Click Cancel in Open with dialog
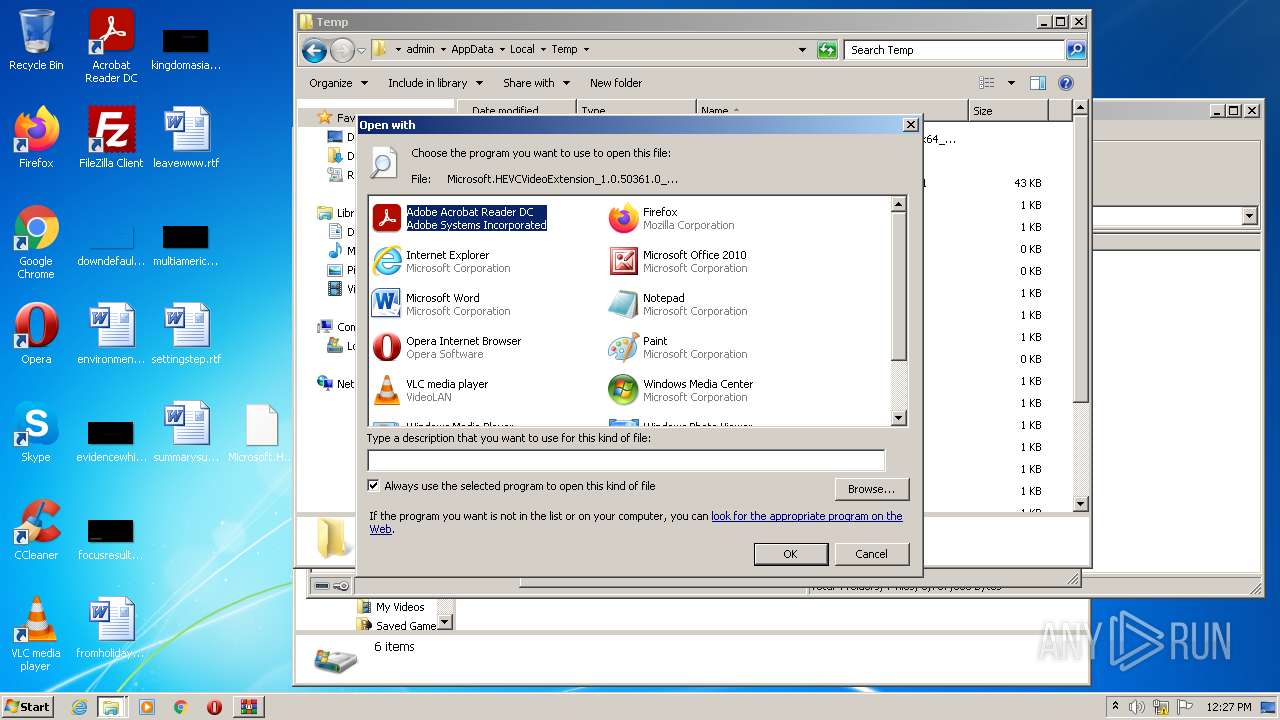The image size is (1280, 720). coord(871,554)
